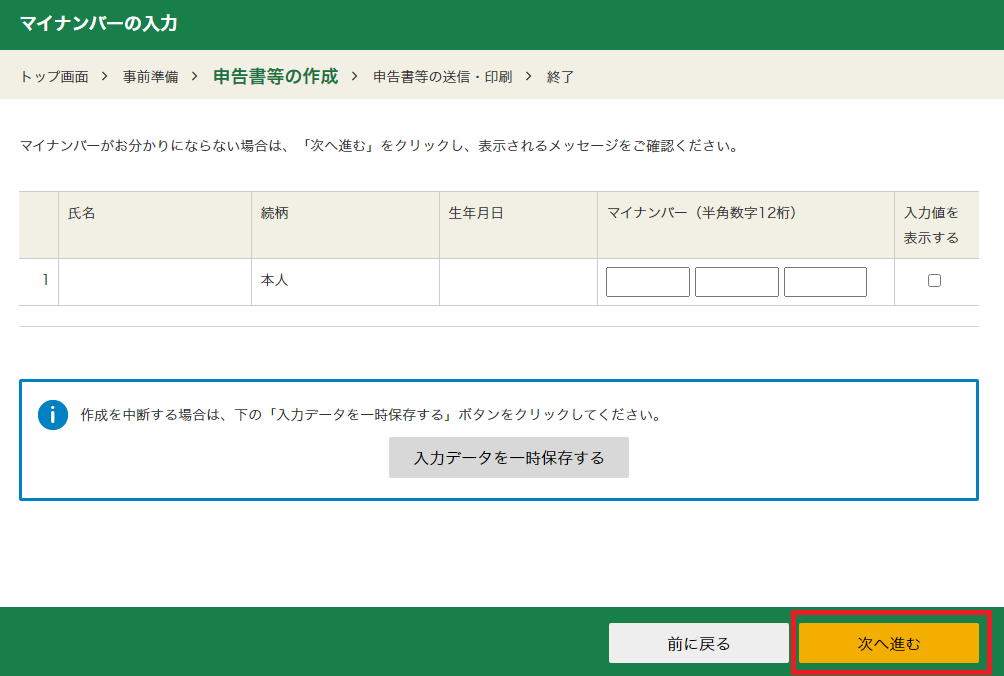Click the blue info icon
The width and height of the screenshot is (1004, 676).
pos(52,415)
